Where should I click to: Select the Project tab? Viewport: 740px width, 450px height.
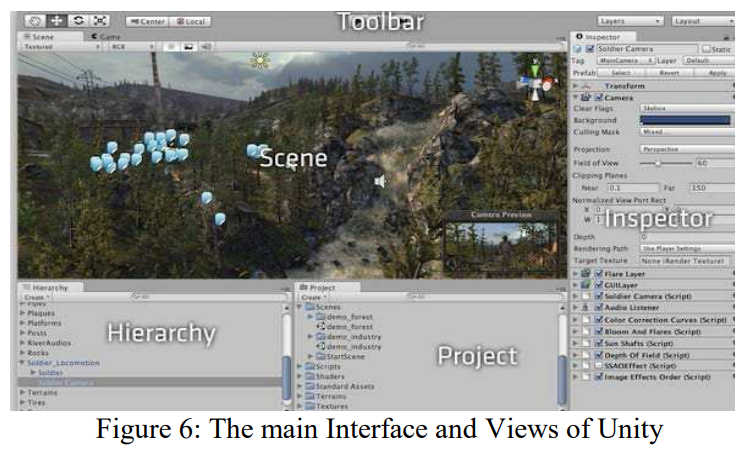[x=328, y=287]
